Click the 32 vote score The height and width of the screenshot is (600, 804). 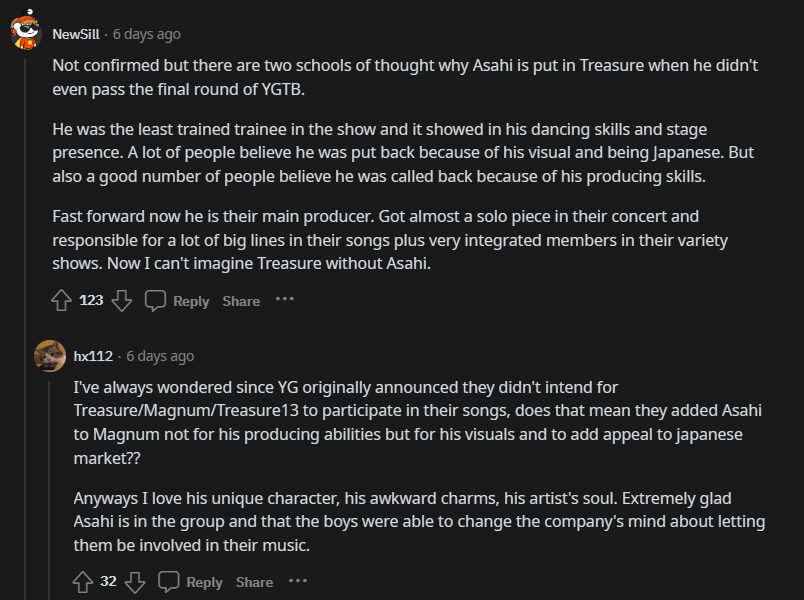pos(108,581)
